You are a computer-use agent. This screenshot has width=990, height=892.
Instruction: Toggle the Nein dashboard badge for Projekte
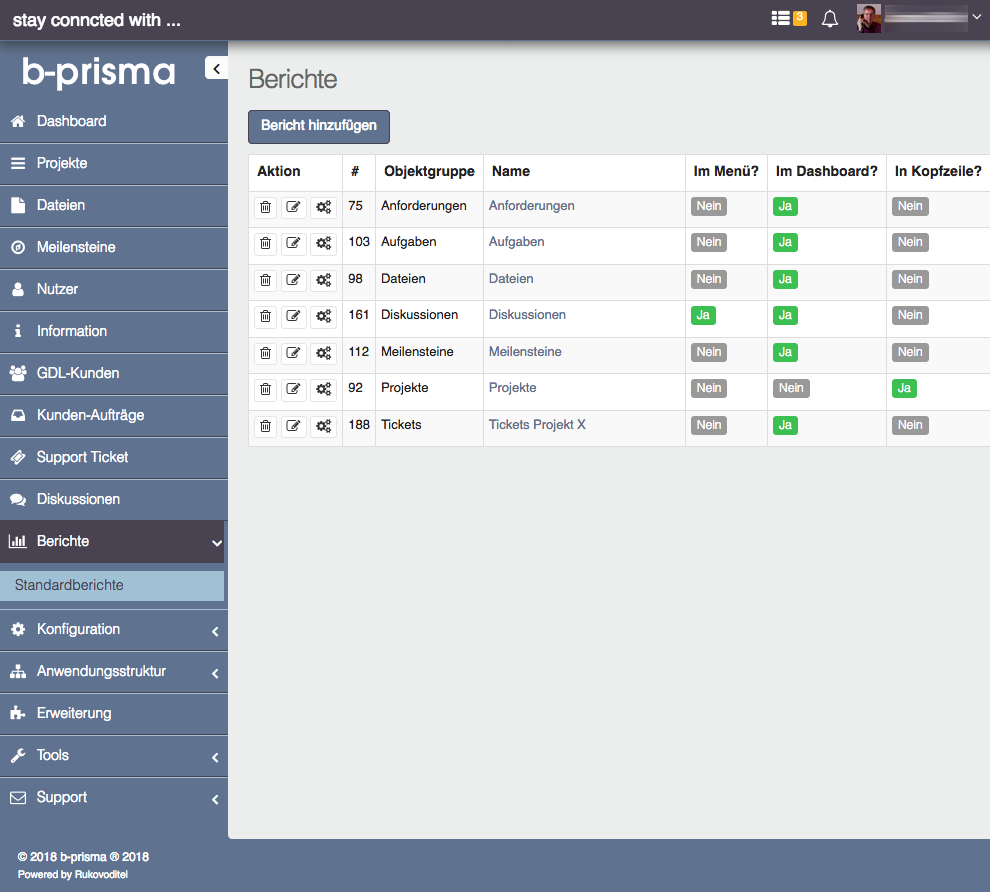click(791, 388)
